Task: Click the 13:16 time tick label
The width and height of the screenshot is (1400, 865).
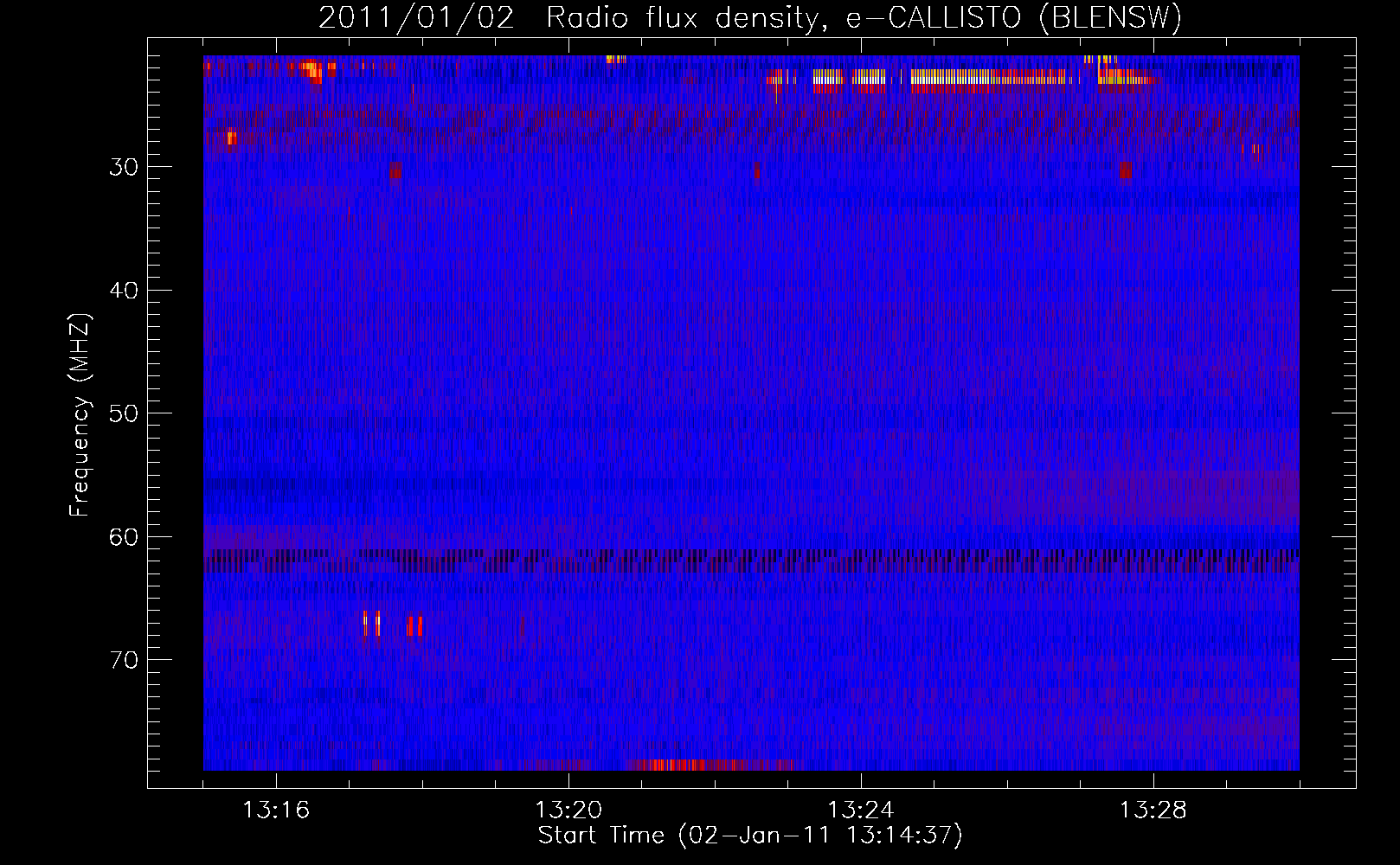Action: pos(276,810)
